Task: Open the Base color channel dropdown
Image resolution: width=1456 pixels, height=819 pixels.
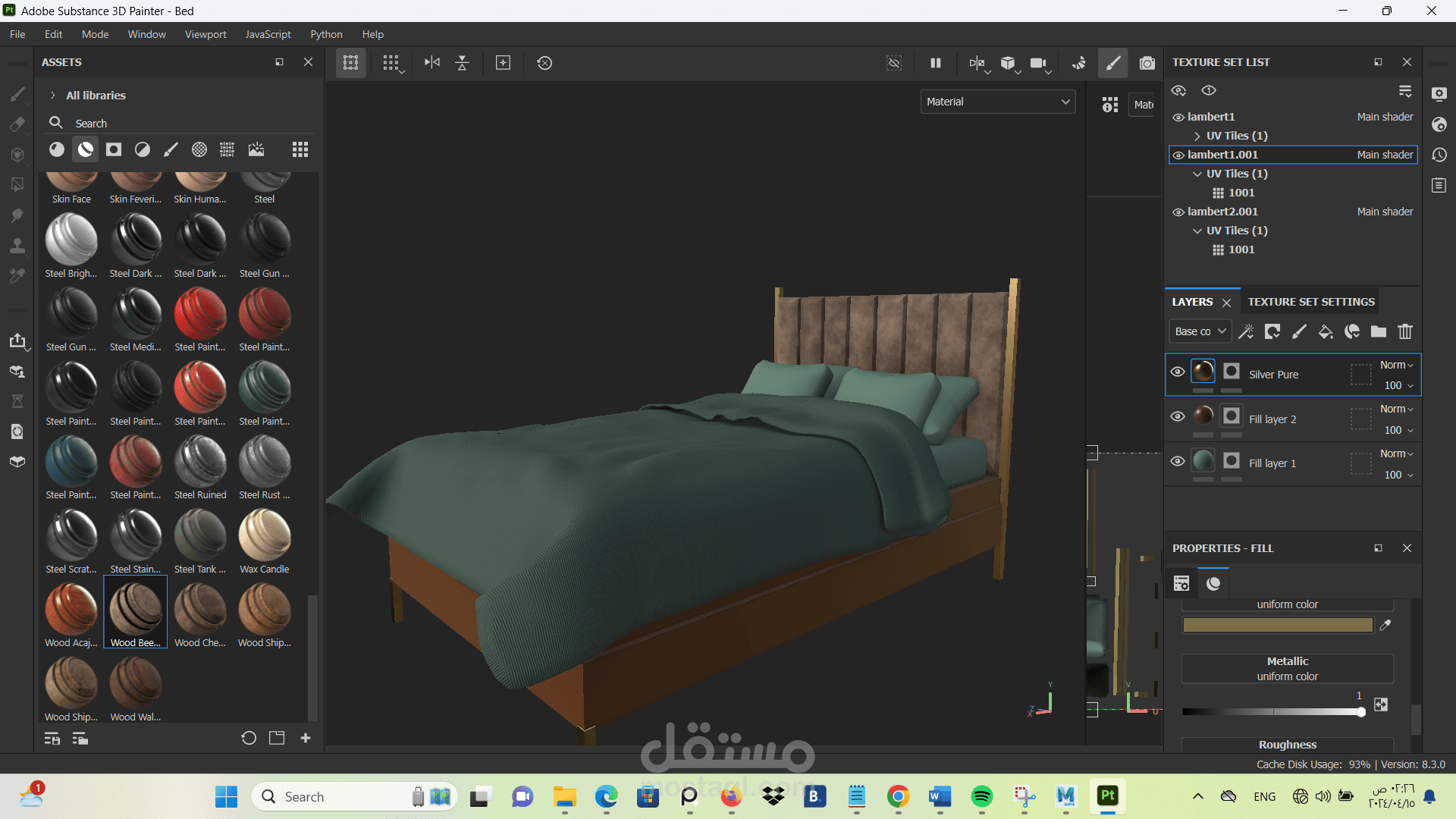Action: pos(1200,331)
